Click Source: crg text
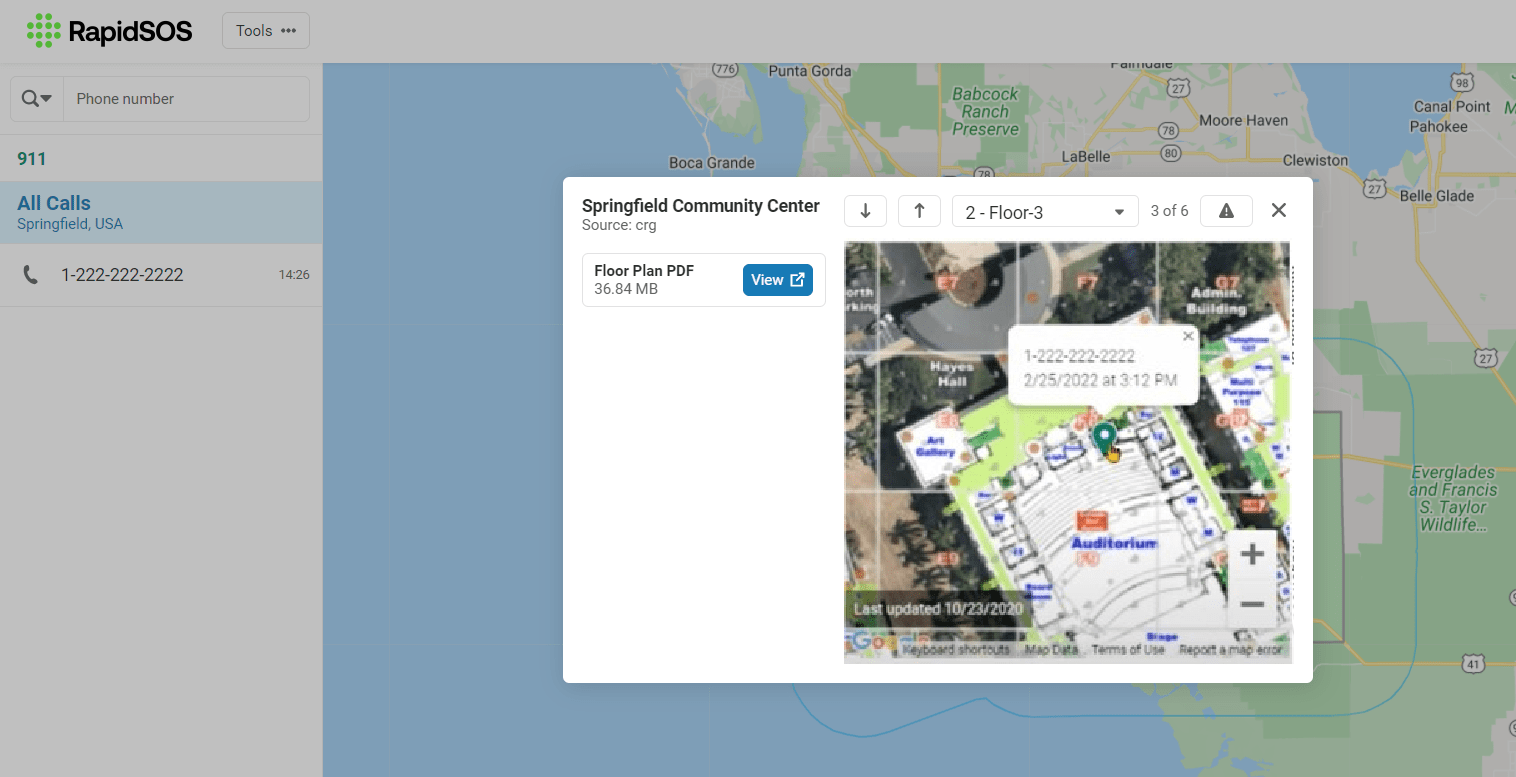 (x=619, y=225)
